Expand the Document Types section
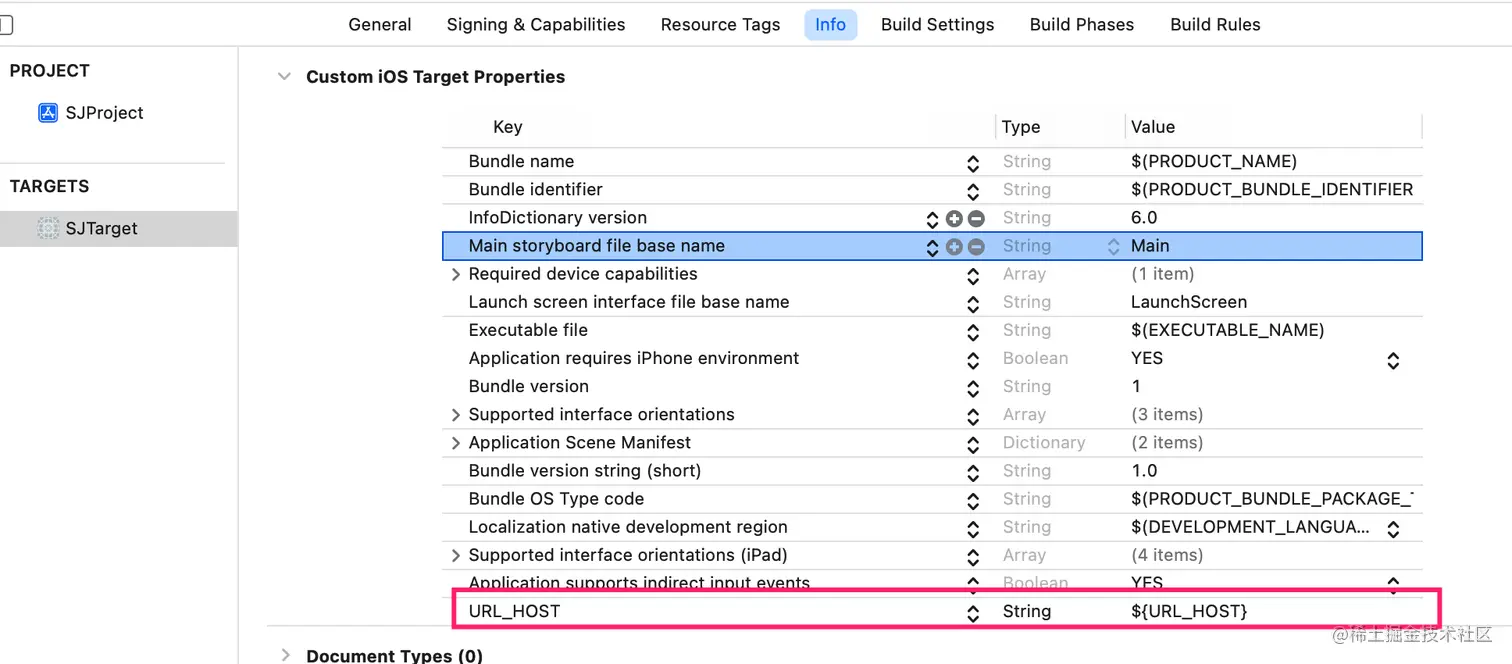The height and width of the screenshot is (664, 1512). (x=285, y=655)
